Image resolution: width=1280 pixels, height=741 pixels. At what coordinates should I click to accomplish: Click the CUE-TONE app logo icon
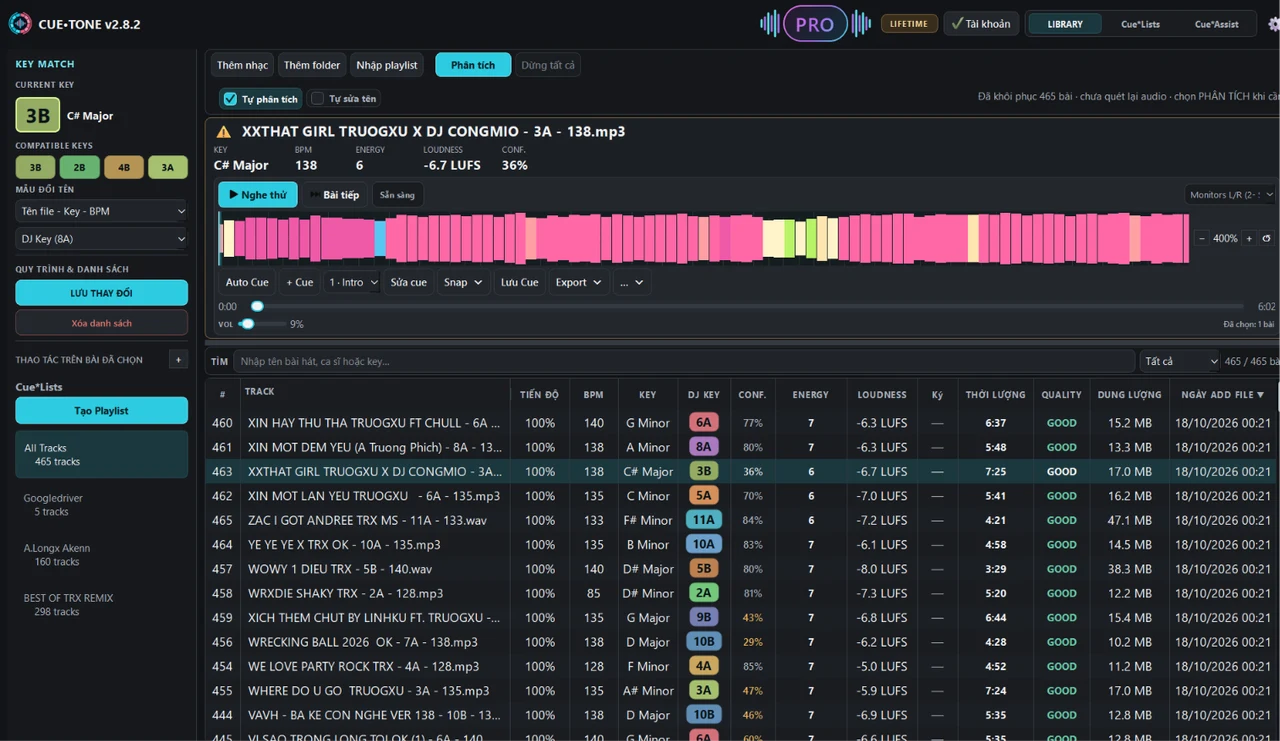[x=20, y=23]
